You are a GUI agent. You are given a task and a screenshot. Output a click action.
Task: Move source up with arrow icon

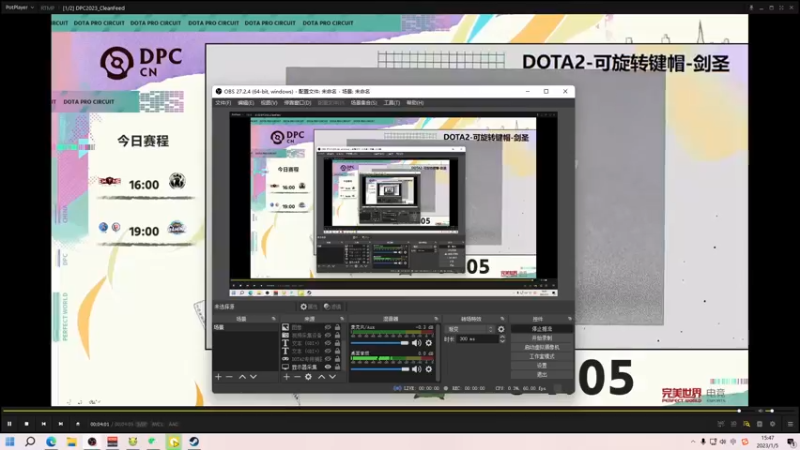coord(321,377)
